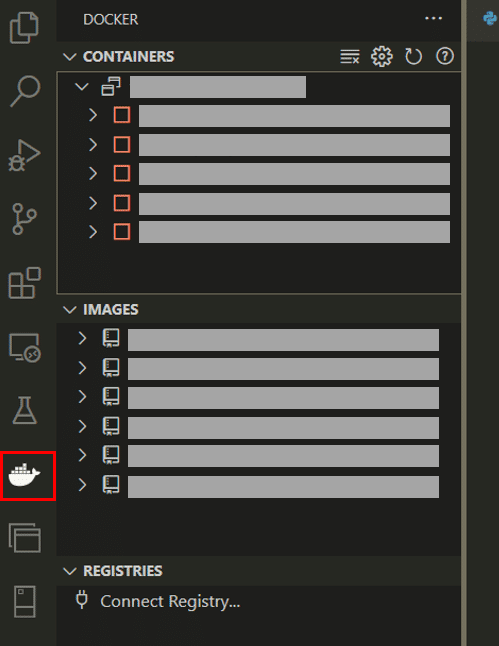Click the prune containers icon

[350, 56]
